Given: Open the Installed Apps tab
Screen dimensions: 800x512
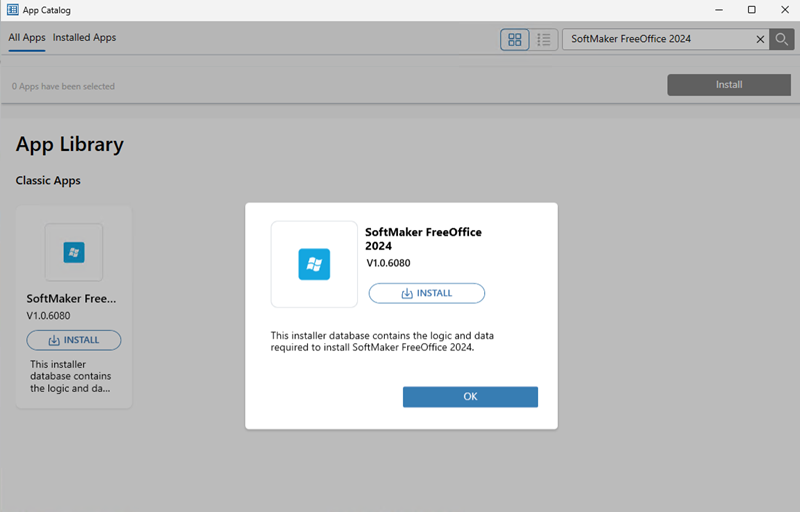Looking at the screenshot, I should tap(84, 38).
